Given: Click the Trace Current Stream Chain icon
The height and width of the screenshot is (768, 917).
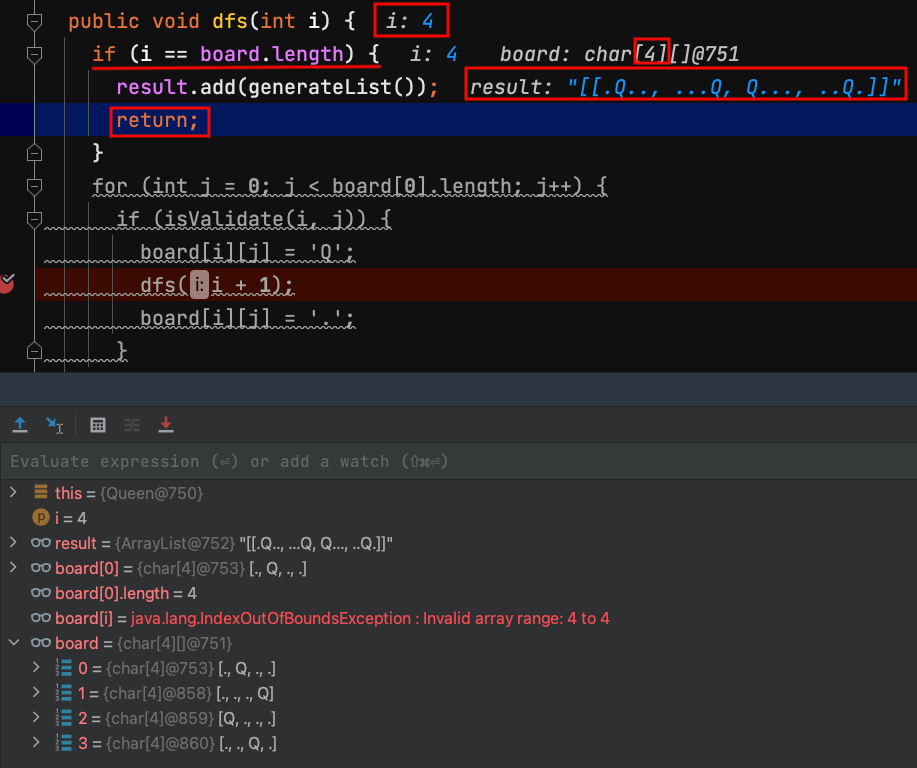Looking at the screenshot, I should tap(132, 425).
